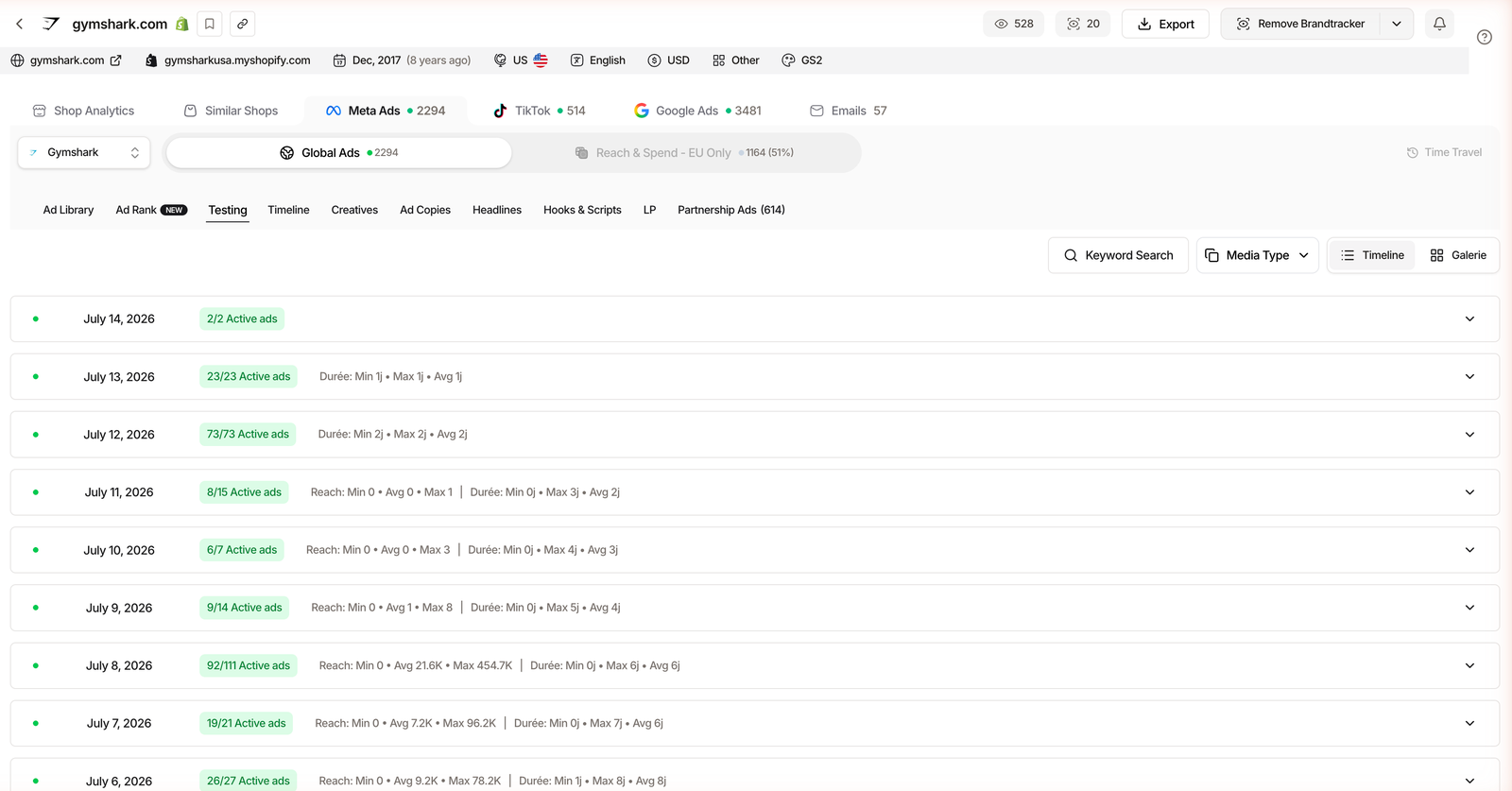Open the Partnership Ads (614) sub-tab
Viewport: 1512px width, 791px height.
pos(731,210)
